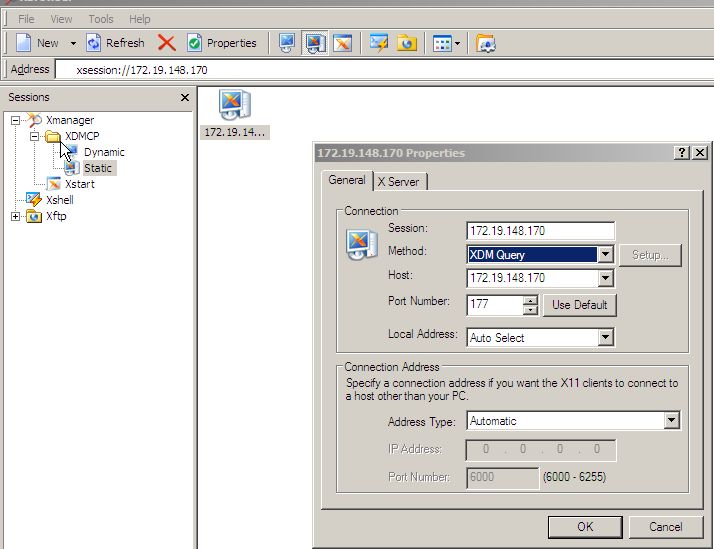
Task: Open the Help menu
Action: [139, 19]
